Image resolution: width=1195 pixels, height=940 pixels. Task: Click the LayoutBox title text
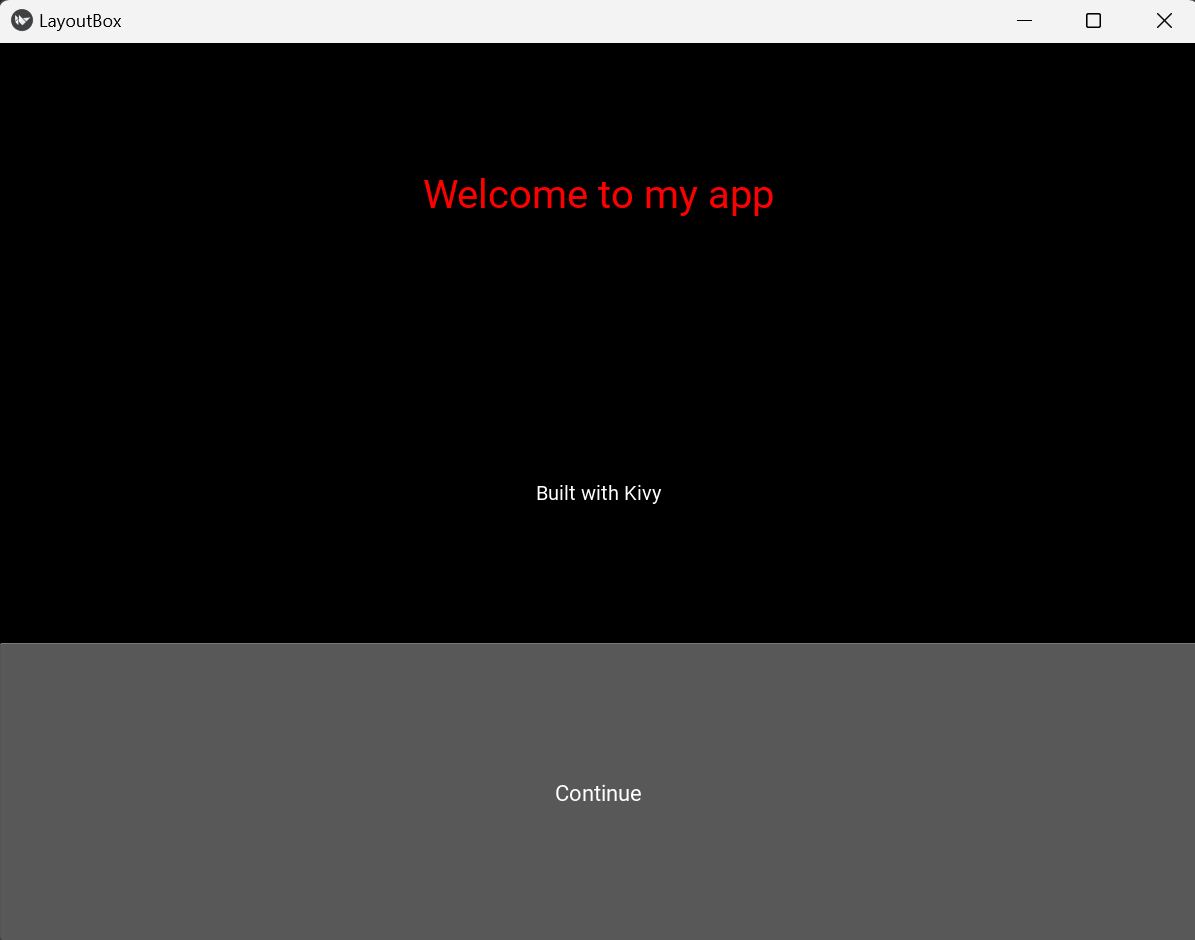click(80, 21)
